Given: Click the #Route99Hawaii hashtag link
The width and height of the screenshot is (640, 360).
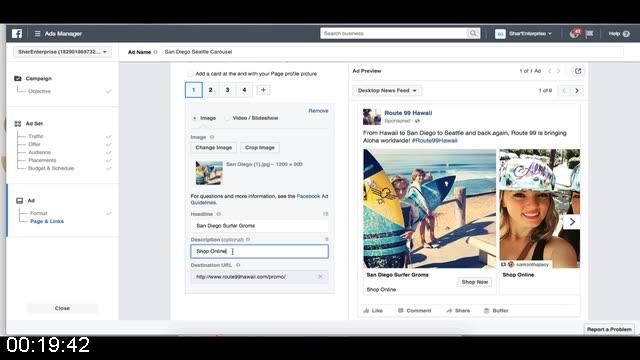Looking at the screenshot, I should tap(434, 140).
